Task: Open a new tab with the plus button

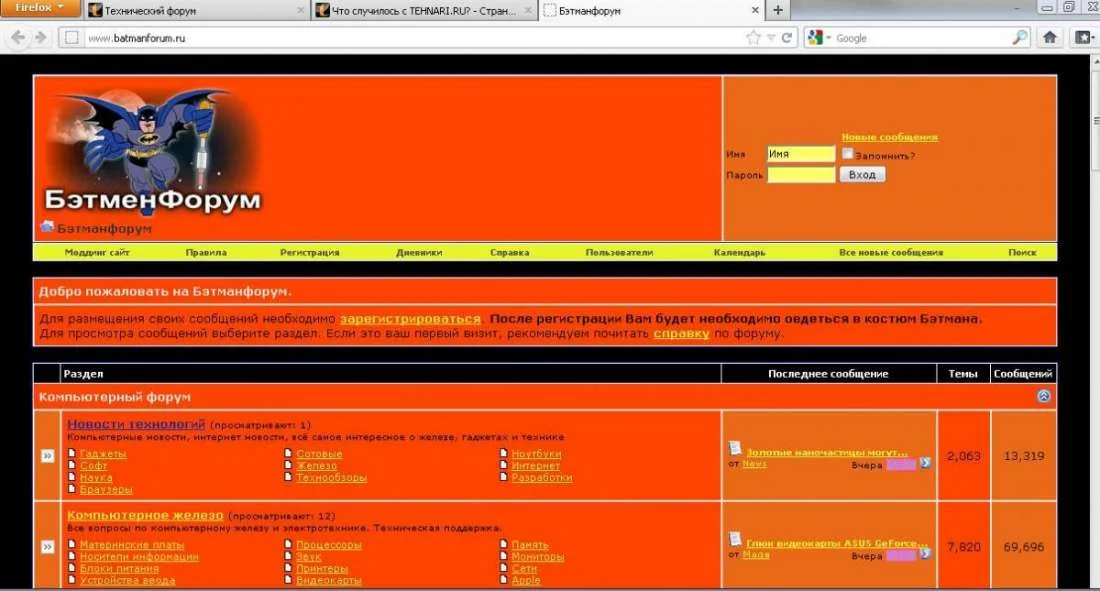Action: pyautogui.click(x=778, y=10)
